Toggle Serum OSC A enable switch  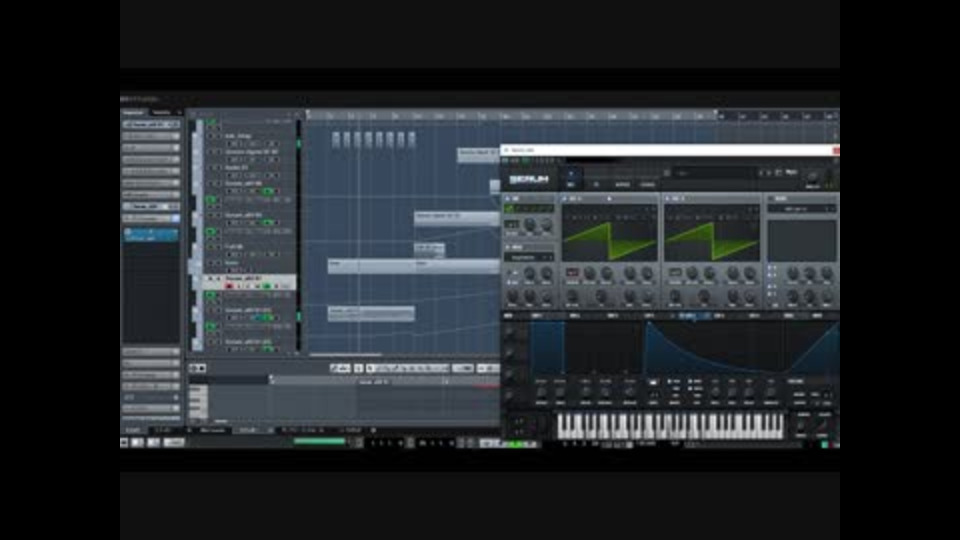(x=564, y=199)
